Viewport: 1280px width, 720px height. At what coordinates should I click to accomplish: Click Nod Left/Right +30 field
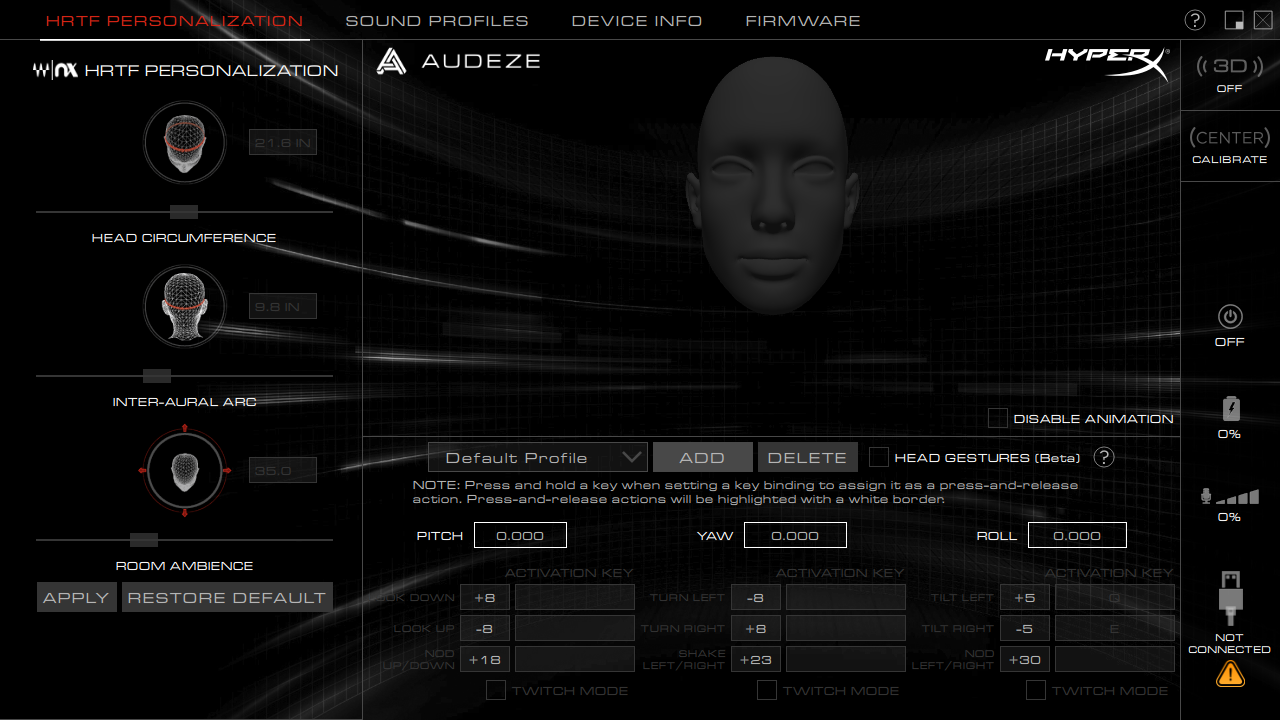pos(1025,659)
